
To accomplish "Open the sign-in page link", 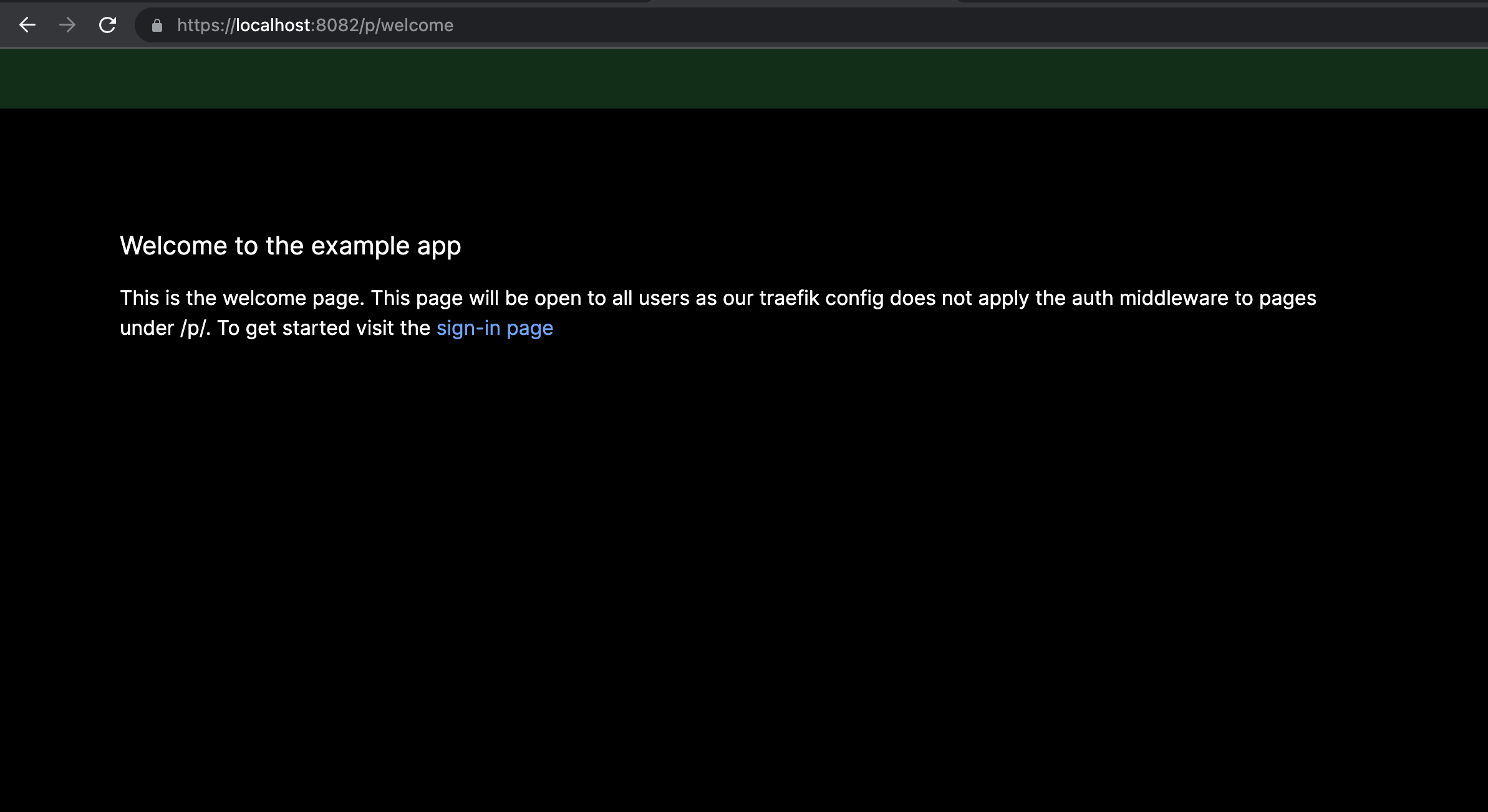I will point(495,328).
